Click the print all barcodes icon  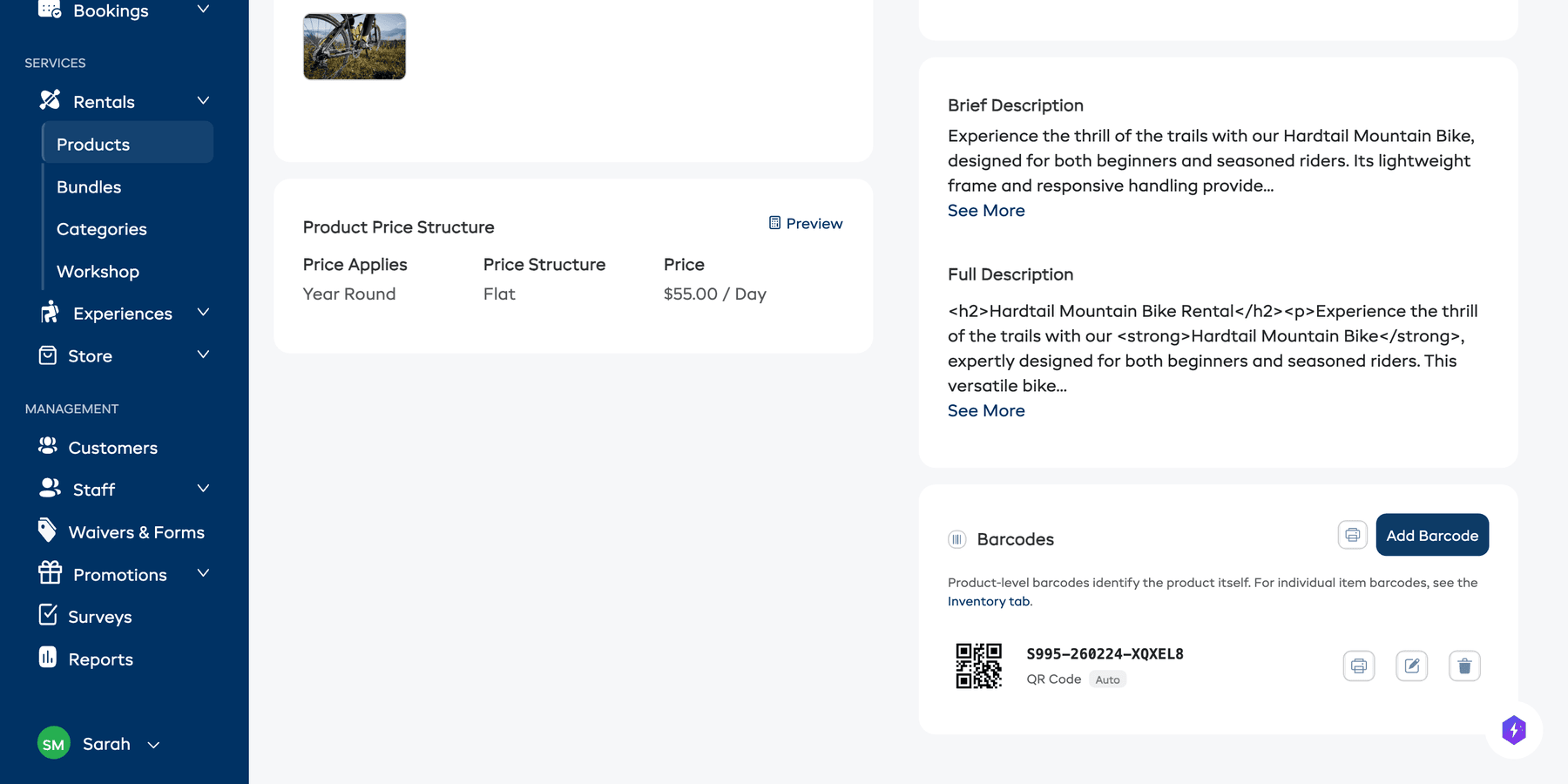pos(1352,535)
